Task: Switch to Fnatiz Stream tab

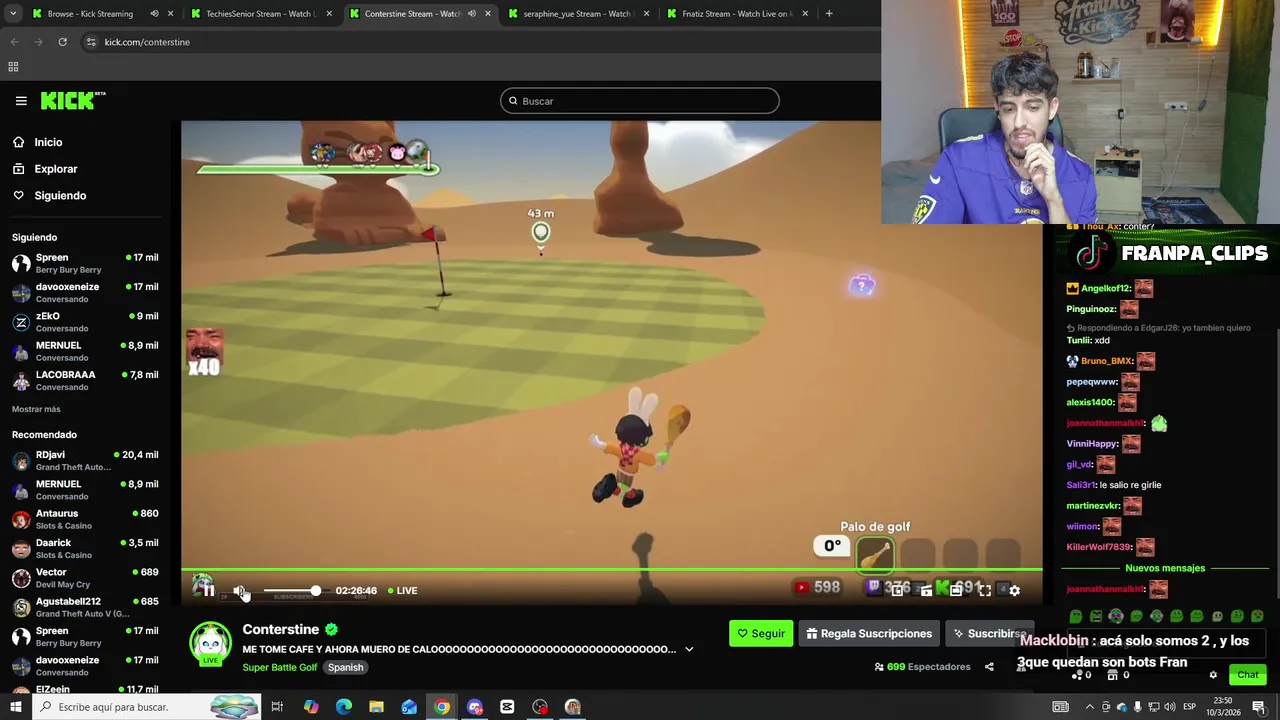Action: point(737,14)
